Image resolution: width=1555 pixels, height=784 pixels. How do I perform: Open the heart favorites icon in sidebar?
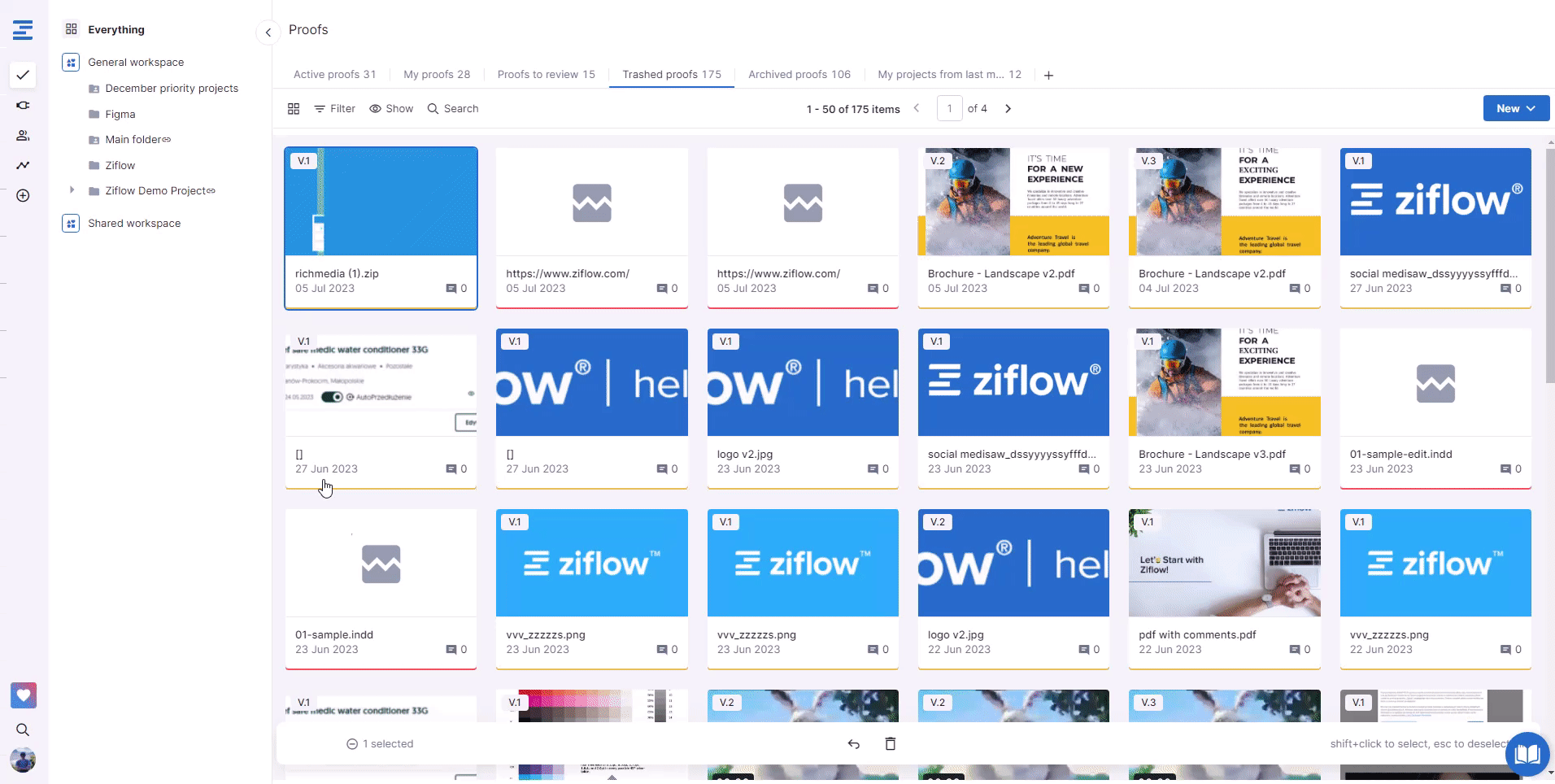pos(23,695)
